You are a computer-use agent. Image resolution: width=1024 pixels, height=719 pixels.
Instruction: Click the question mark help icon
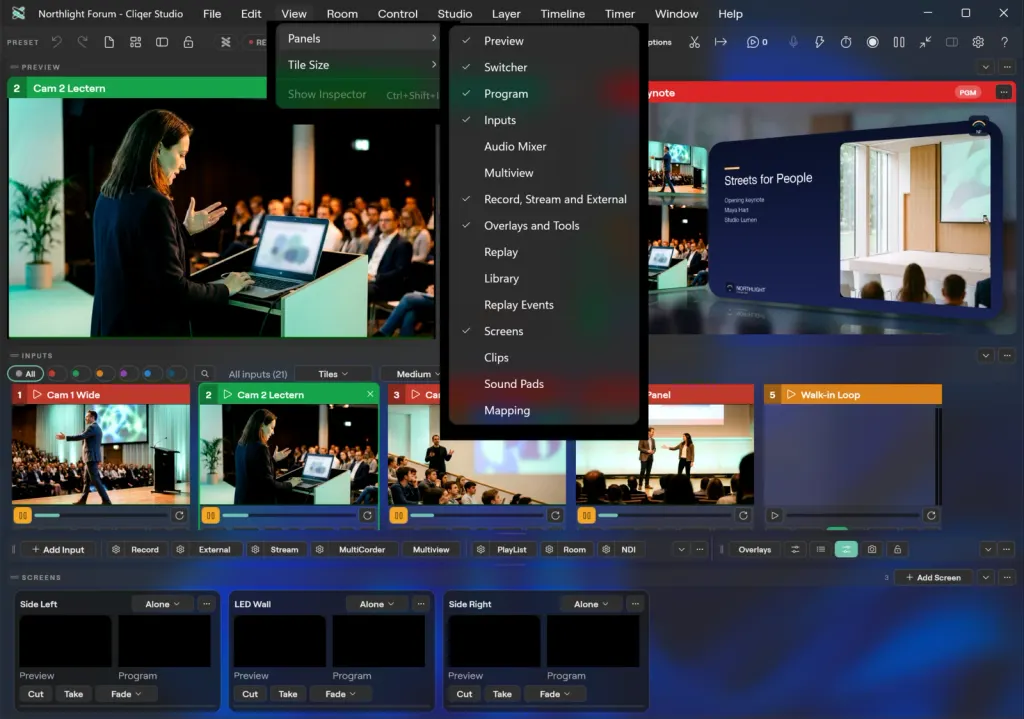[1004, 42]
